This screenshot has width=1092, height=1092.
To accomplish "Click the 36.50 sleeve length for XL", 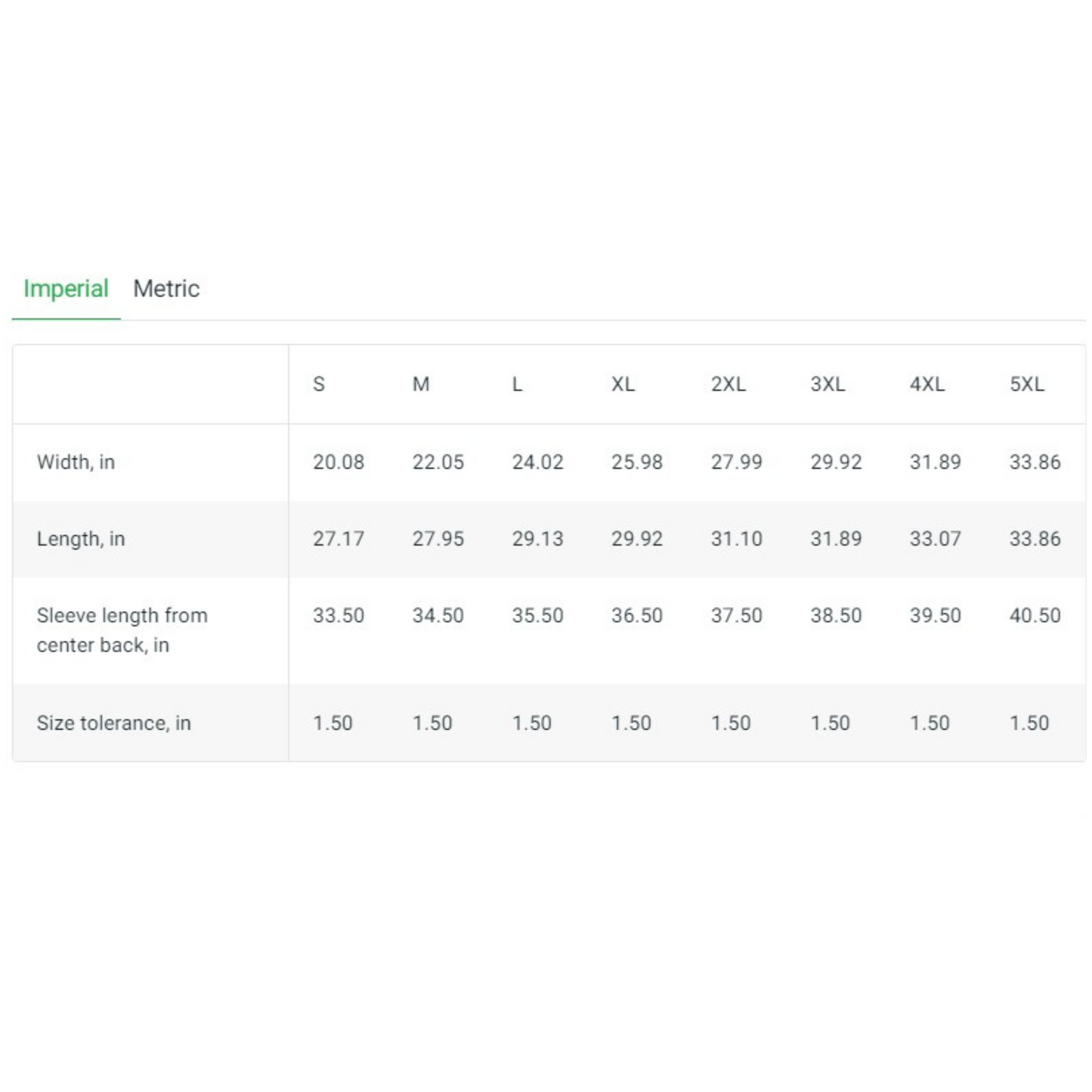I will 636,616.
